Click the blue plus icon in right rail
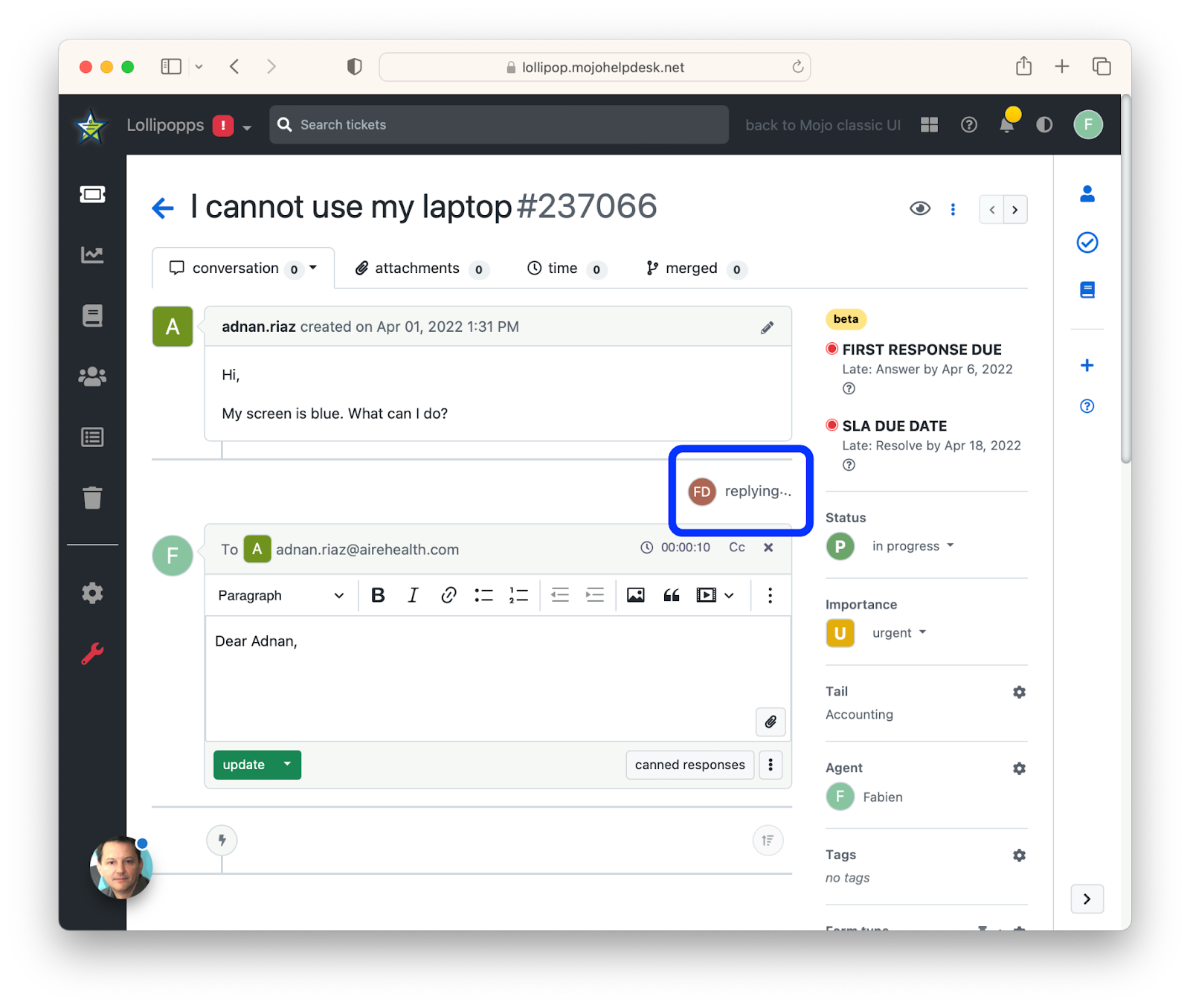The width and height of the screenshot is (1190, 1008). [1087, 365]
